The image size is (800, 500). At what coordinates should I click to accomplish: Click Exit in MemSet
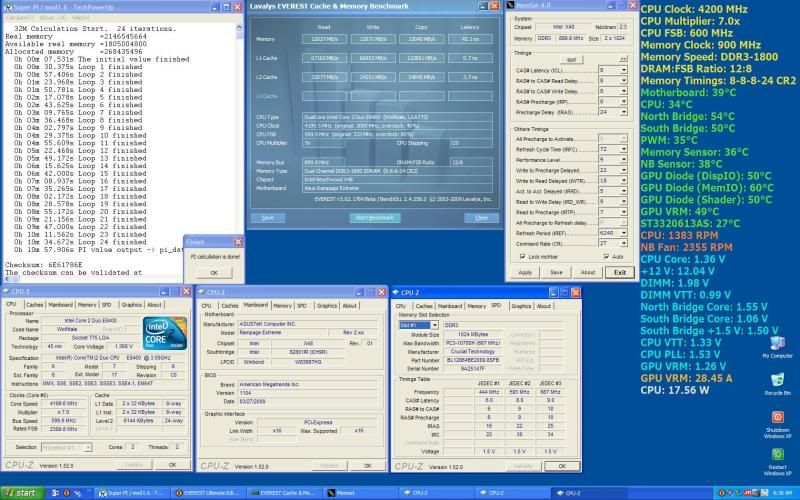click(x=619, y=272)
